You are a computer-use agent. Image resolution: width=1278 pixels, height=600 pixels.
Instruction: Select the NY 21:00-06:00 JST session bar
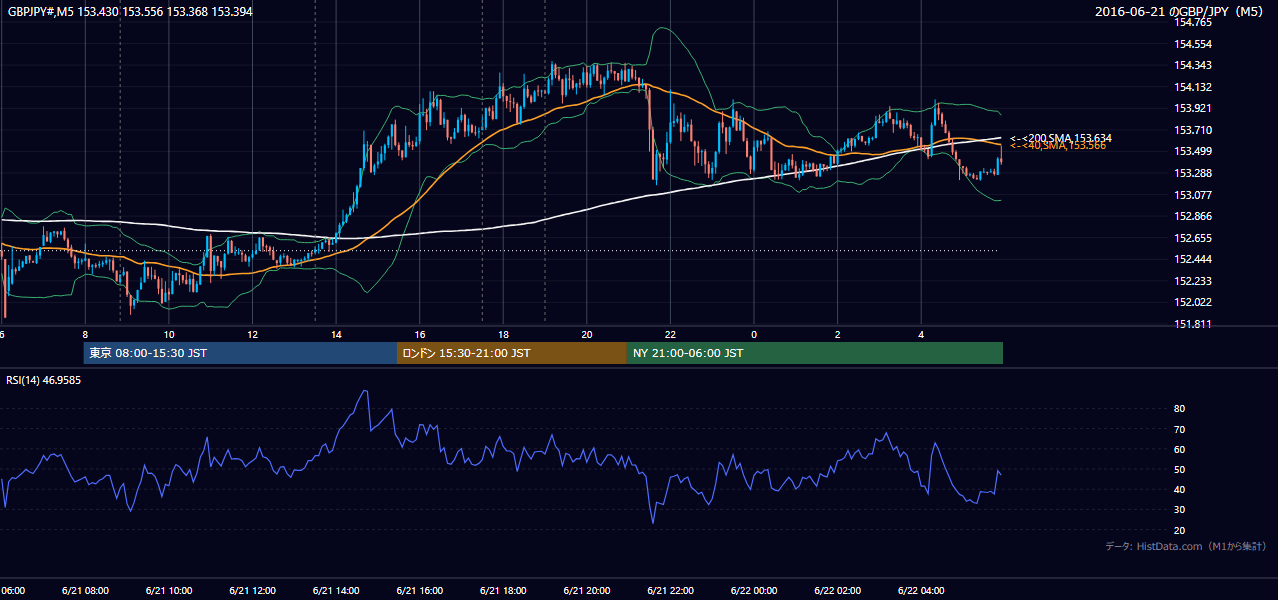click(815, 353)
